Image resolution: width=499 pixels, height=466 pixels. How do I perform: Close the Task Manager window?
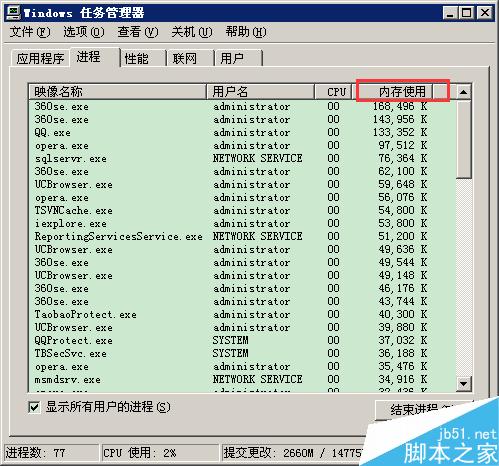click(x=485, y=13)
